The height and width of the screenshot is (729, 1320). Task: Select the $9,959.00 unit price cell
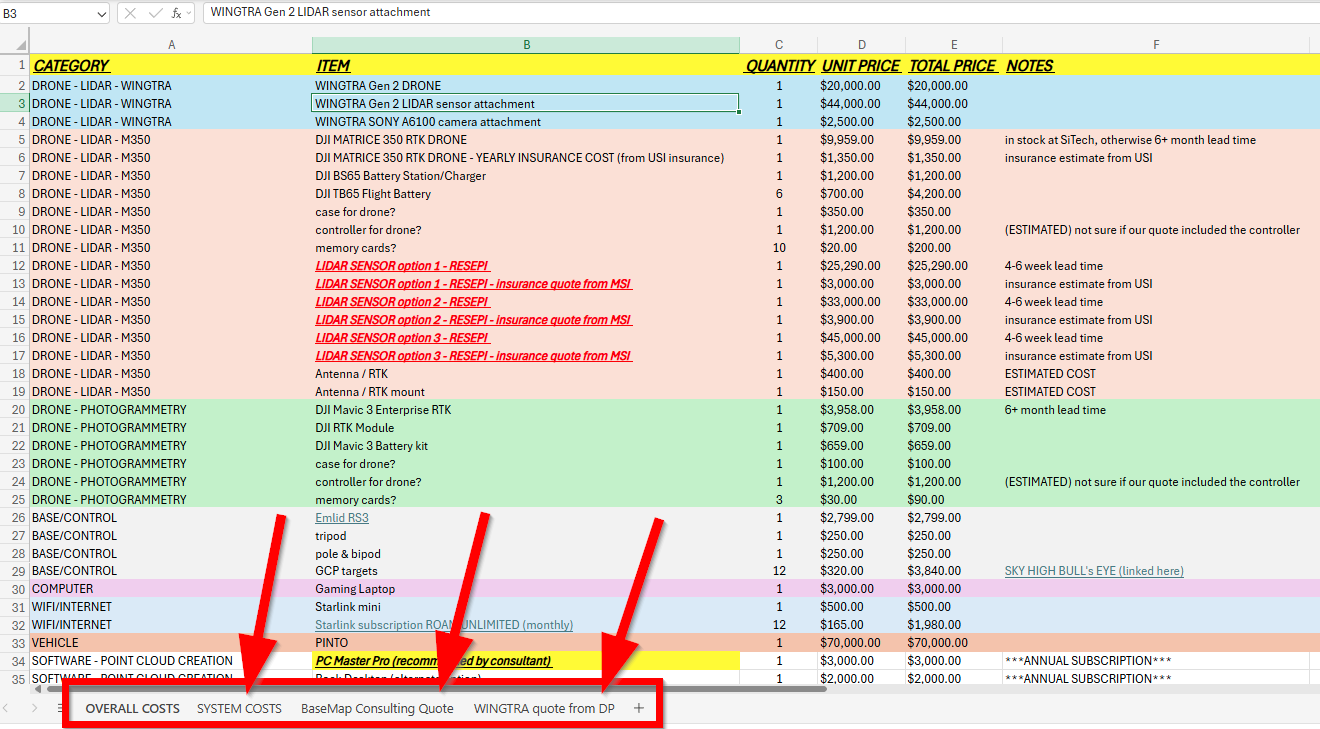862,139
